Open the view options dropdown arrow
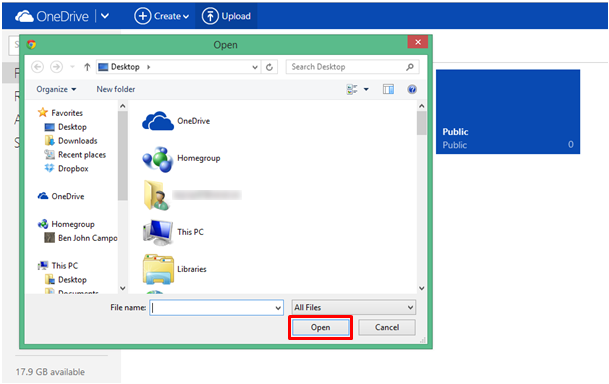Image resolution: width=609 pixels, height=384 pixels. tap(366, 90)
